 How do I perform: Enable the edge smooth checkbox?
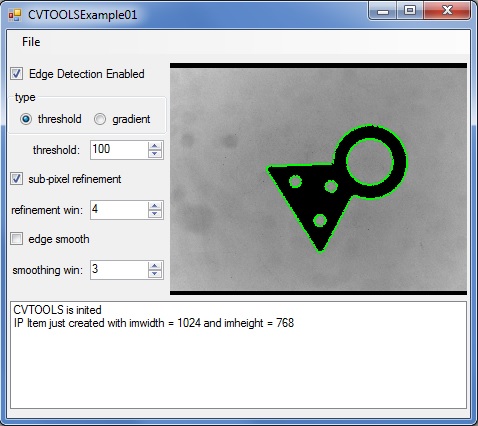pyautogui.click(x=16, y=239)
